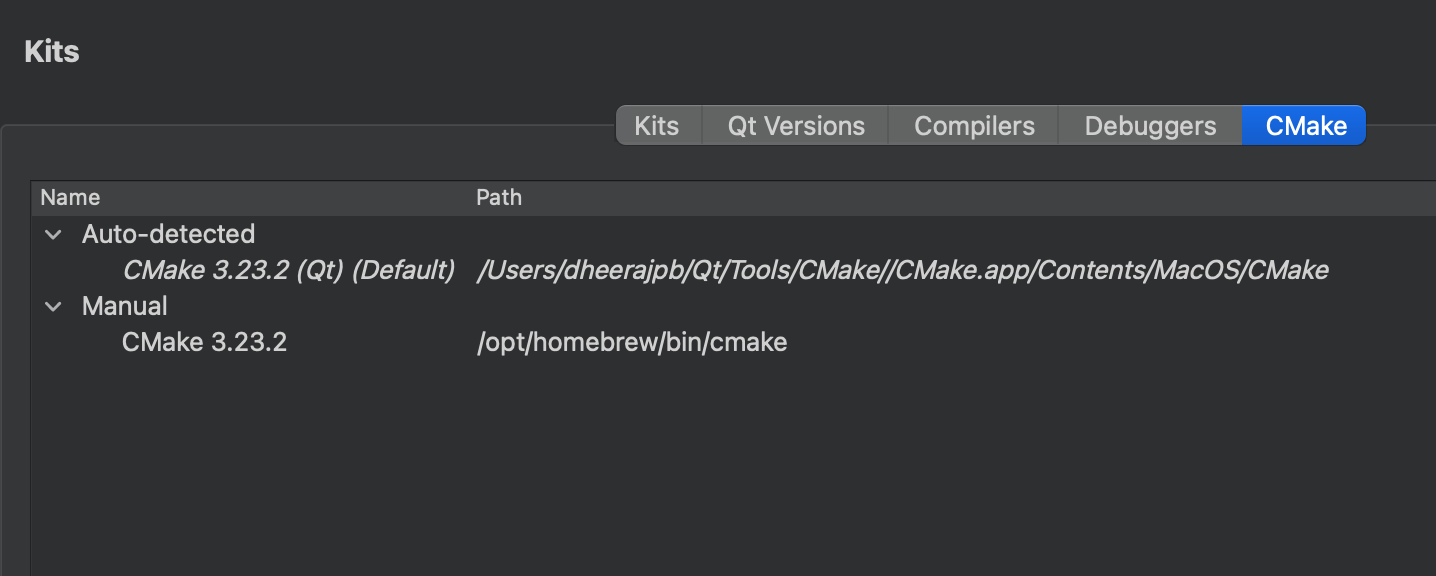Click the Manual group chevron arrow
The height and width of the screenshot is (576, 1436).
53,306
